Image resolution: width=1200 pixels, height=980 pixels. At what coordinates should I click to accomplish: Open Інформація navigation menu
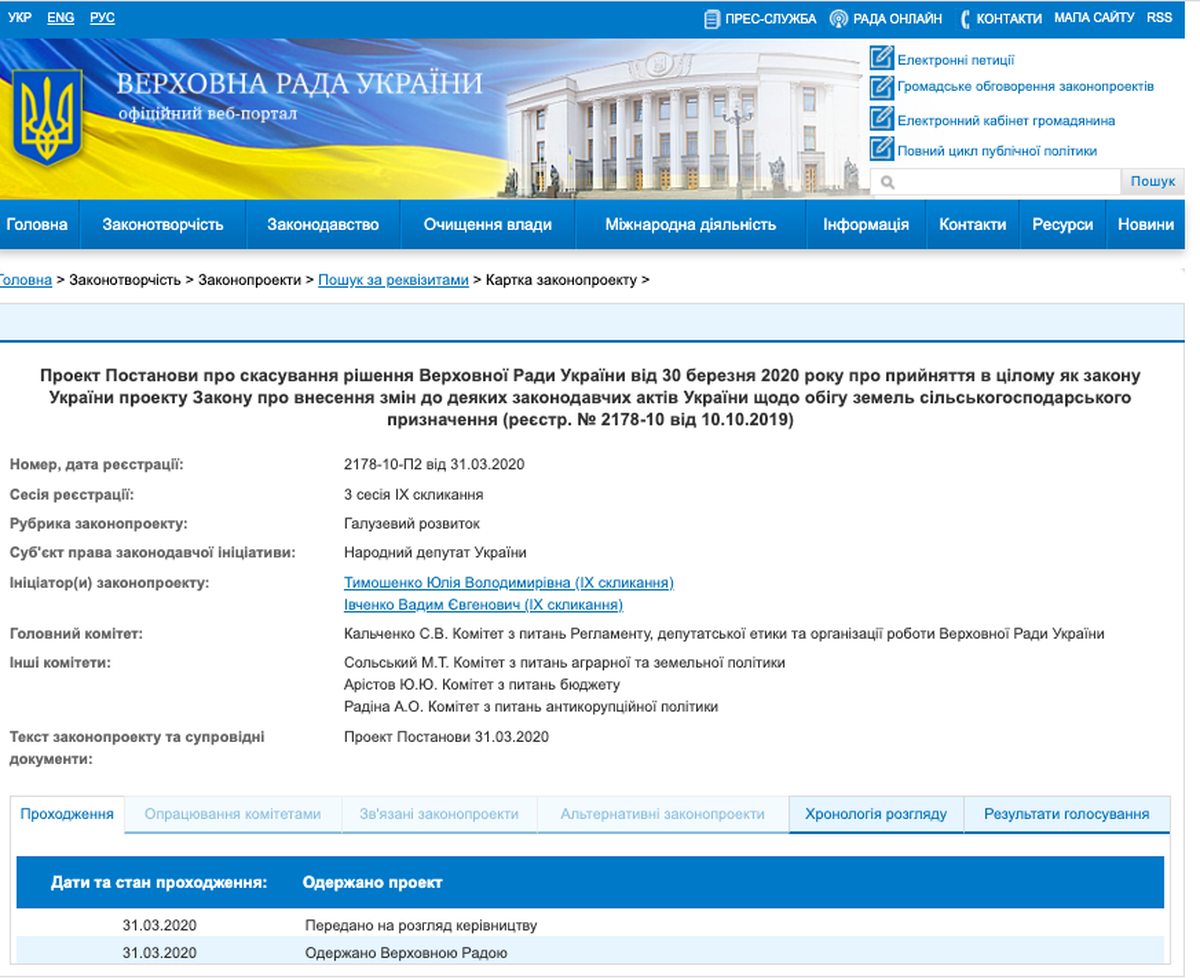coord(866,224)
